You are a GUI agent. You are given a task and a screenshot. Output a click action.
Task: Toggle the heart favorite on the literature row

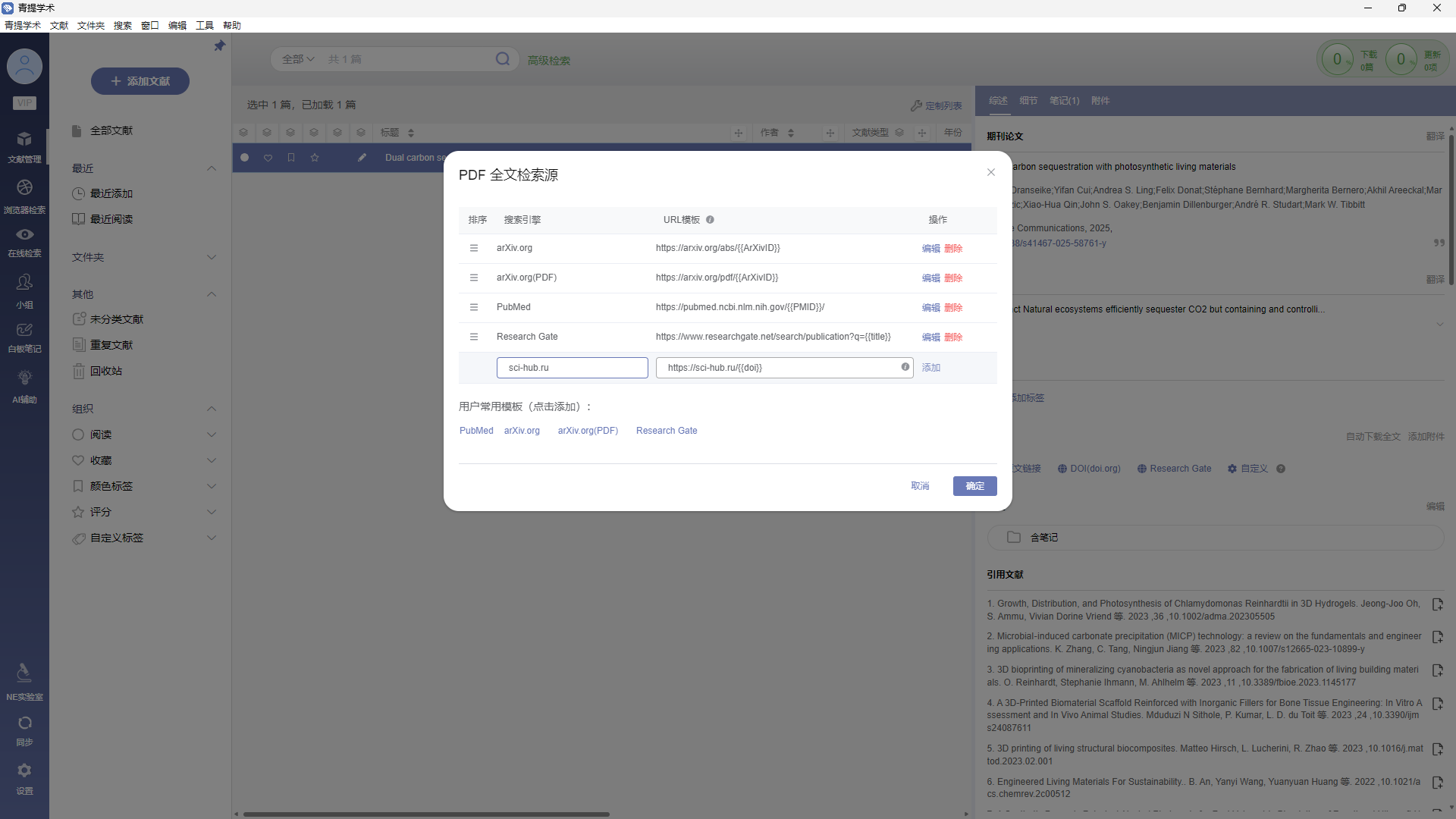268,158
